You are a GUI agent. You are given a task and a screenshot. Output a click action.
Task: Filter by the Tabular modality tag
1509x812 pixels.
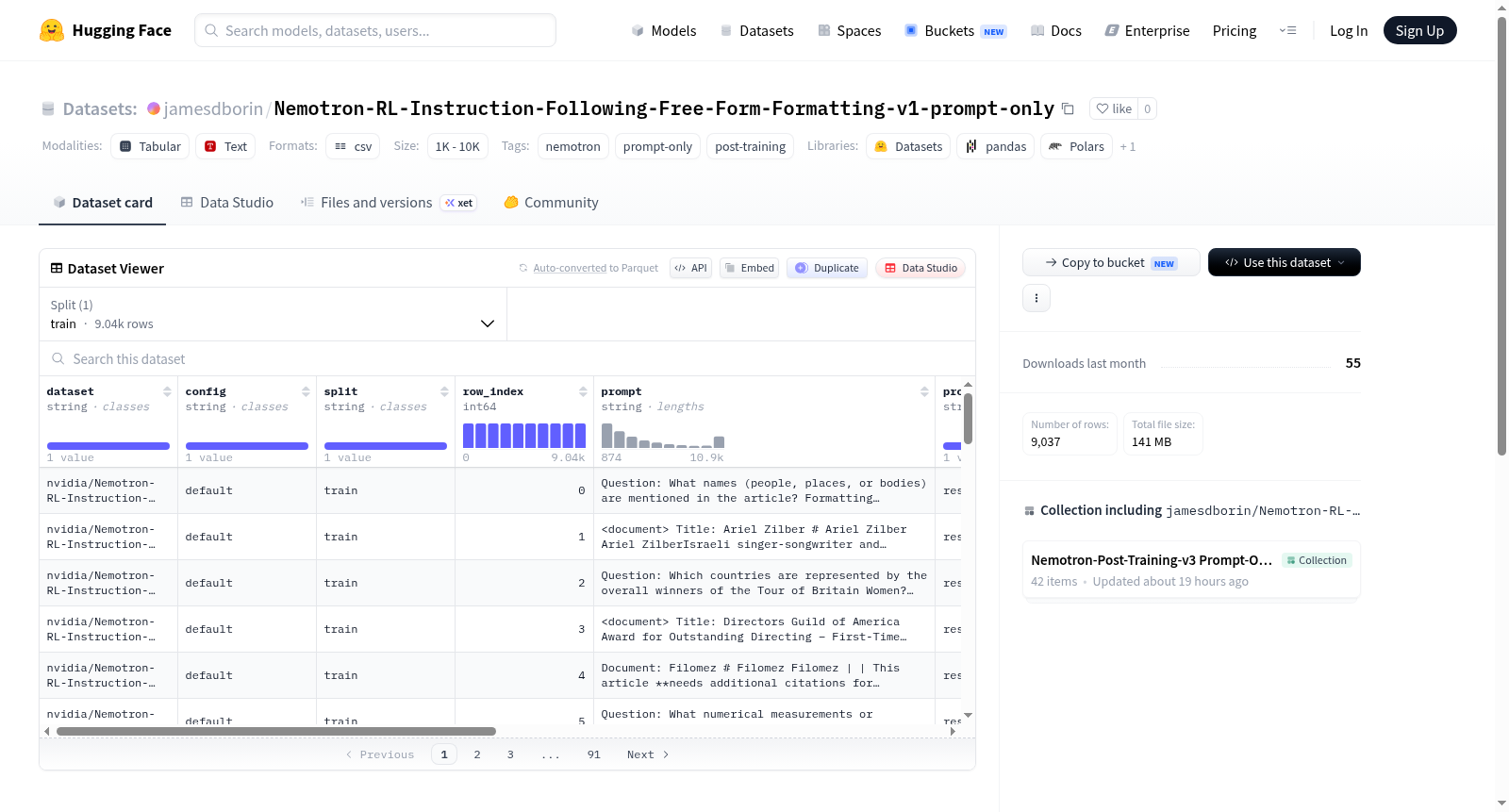pyautogui.click(x=150, y=146)
